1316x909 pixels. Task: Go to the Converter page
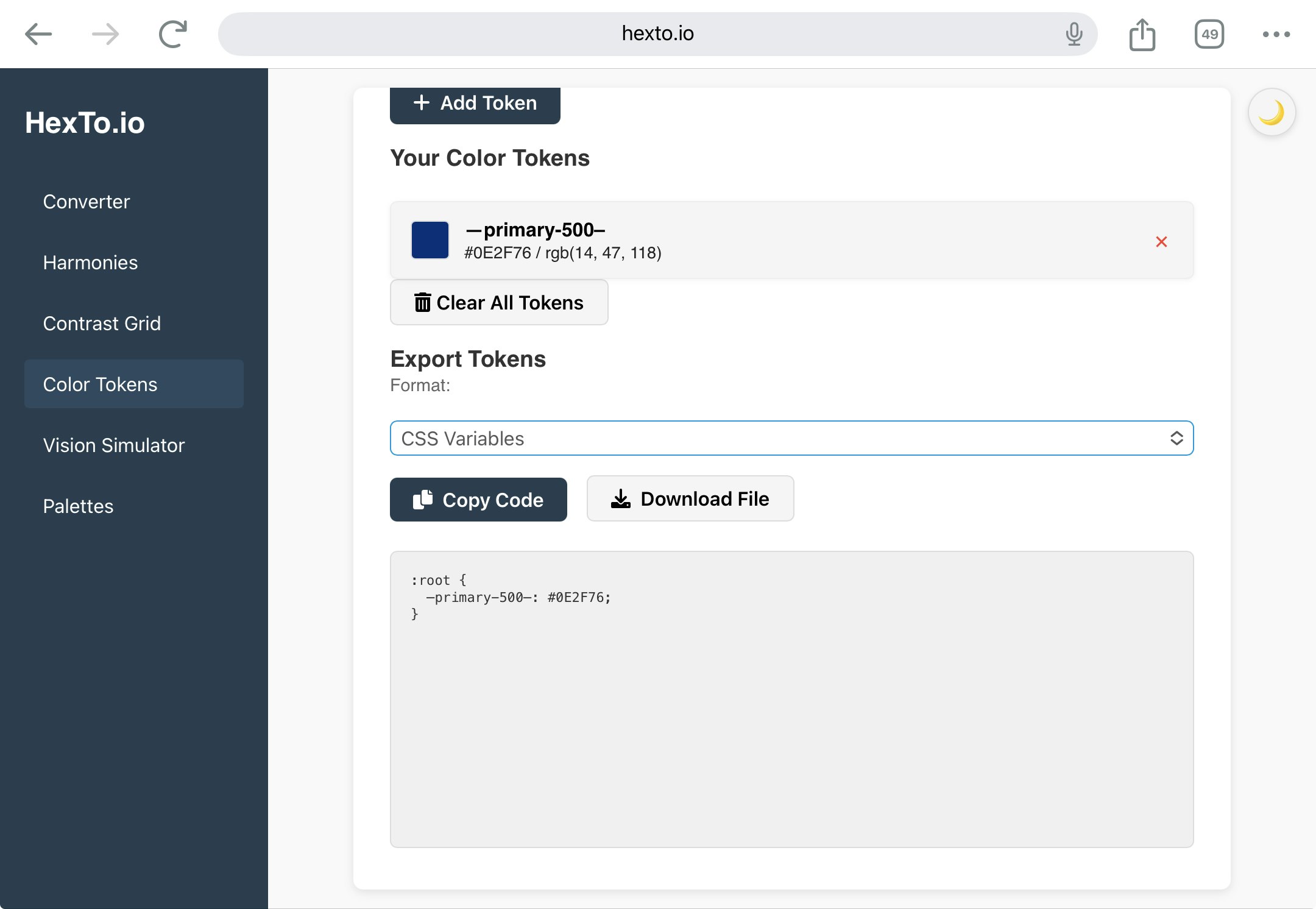click(x=87, y=202)
